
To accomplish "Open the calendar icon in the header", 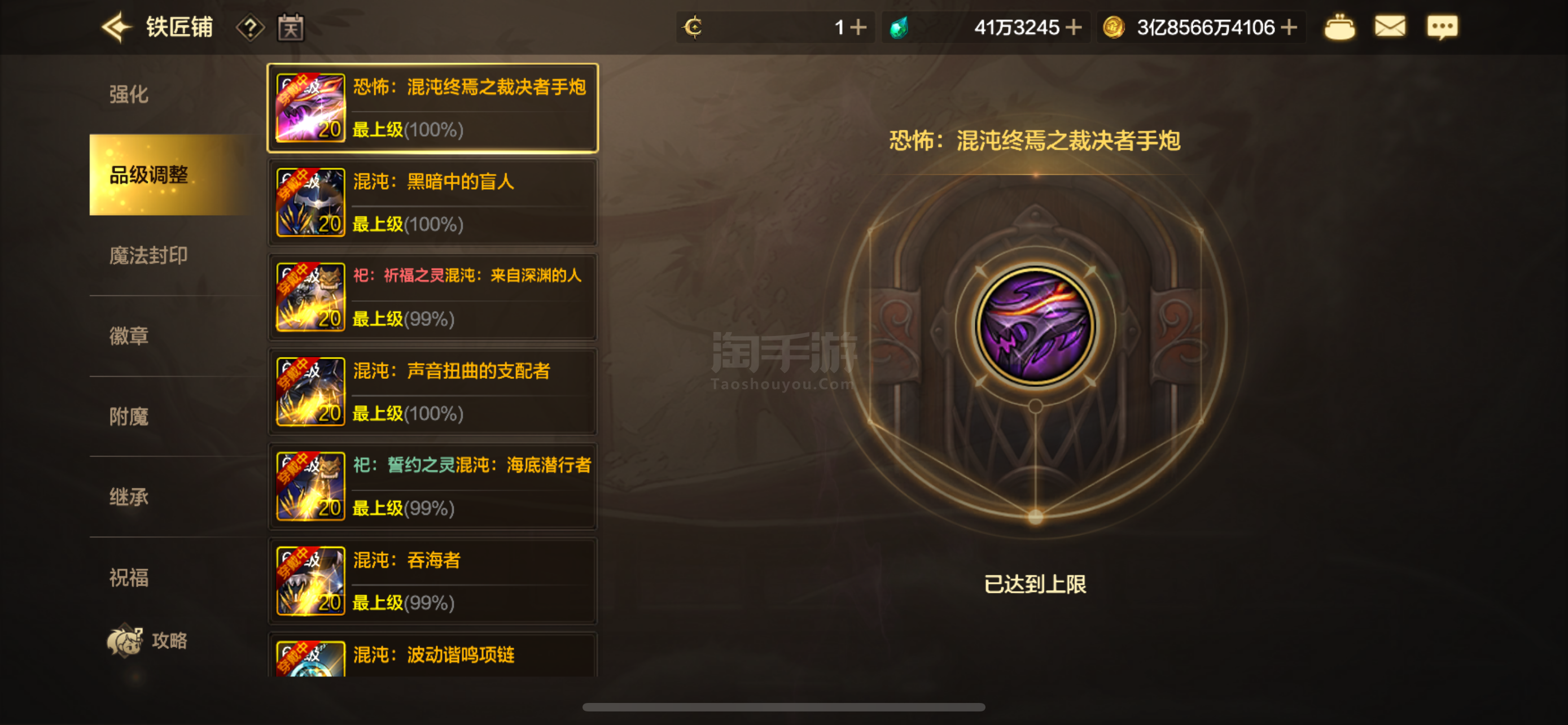I will pyautogui.click(x=290, y=28).
